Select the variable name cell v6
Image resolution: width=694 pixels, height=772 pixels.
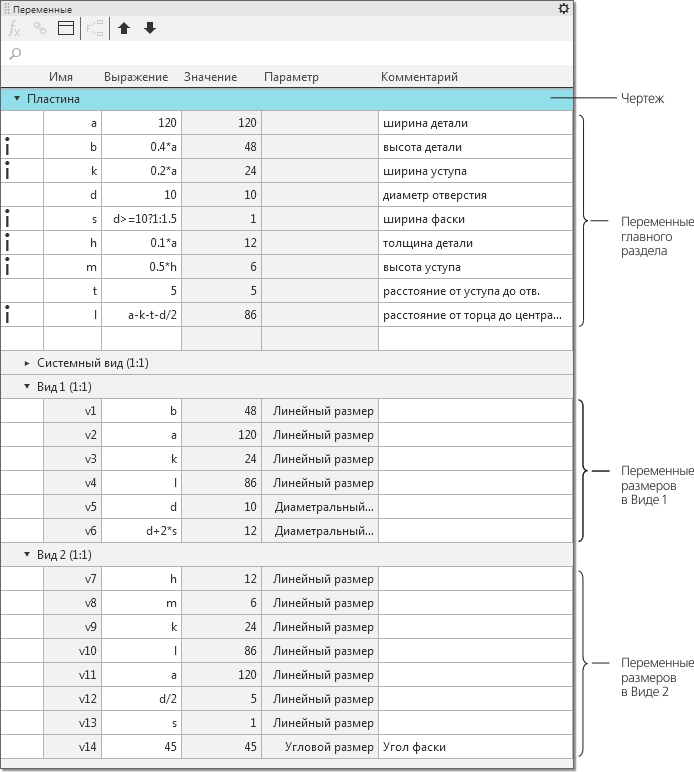(x=73, y=531)
